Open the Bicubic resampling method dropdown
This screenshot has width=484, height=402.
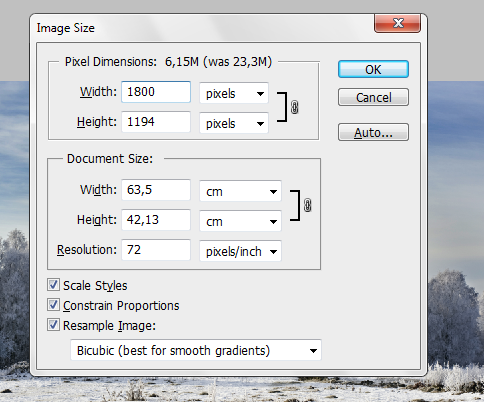click(196, 350)
